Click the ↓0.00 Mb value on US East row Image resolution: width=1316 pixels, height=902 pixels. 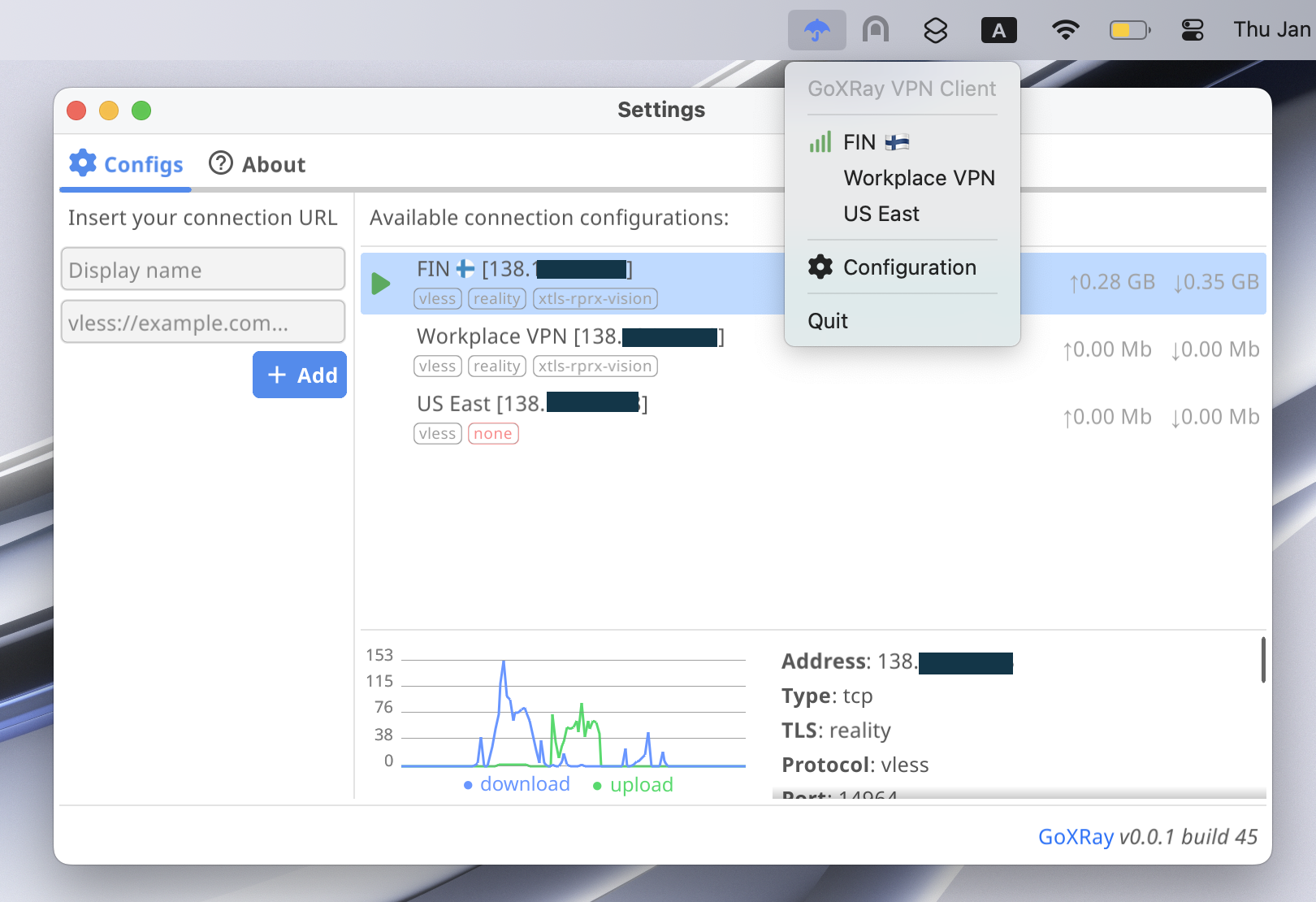(1215, 417)
